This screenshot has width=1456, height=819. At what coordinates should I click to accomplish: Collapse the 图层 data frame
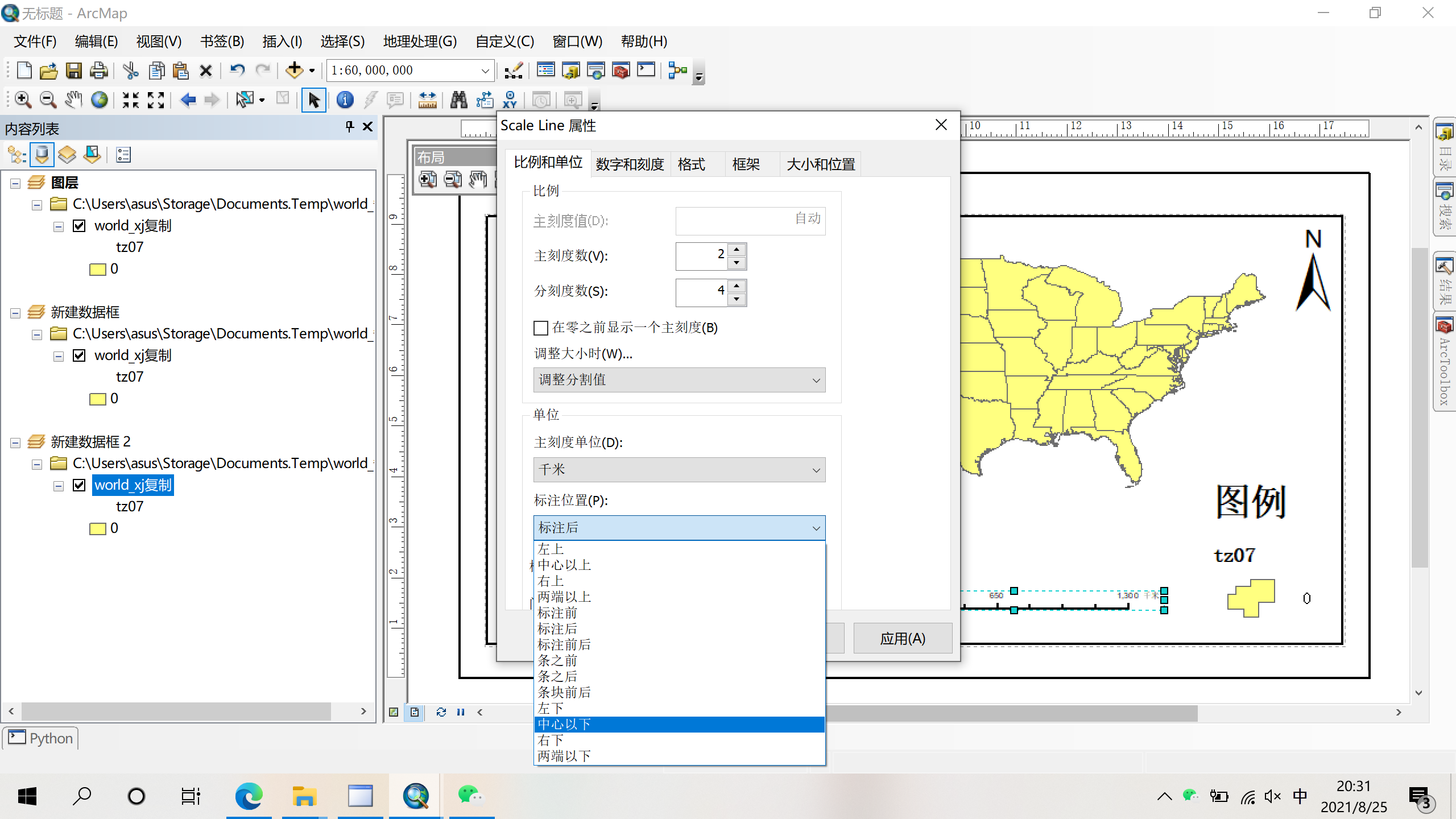pos(15,183)
